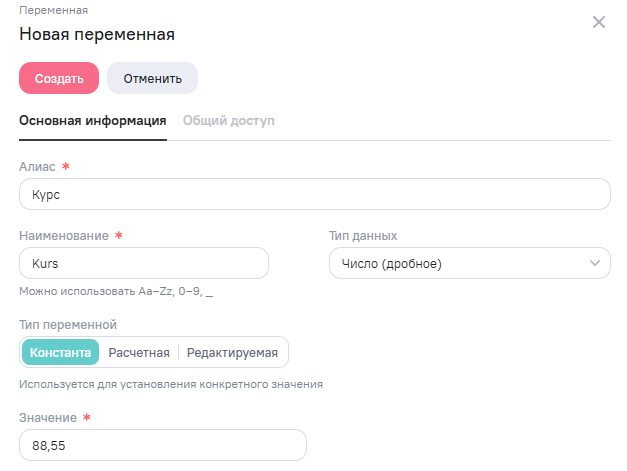Viewport: 627px width, 471px height.
Task: Click the Новая переменная heading
Action: [x=97, y=35]
